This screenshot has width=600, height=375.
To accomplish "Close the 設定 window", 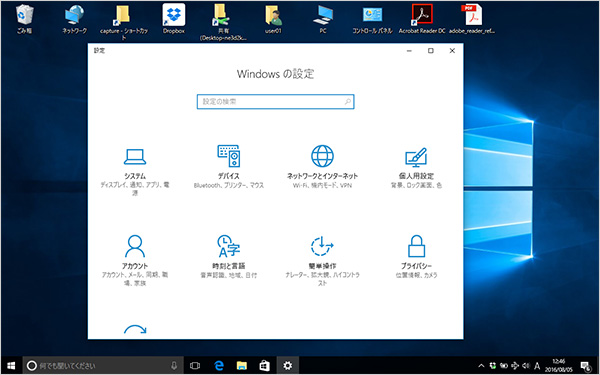I will coord(452,51).
